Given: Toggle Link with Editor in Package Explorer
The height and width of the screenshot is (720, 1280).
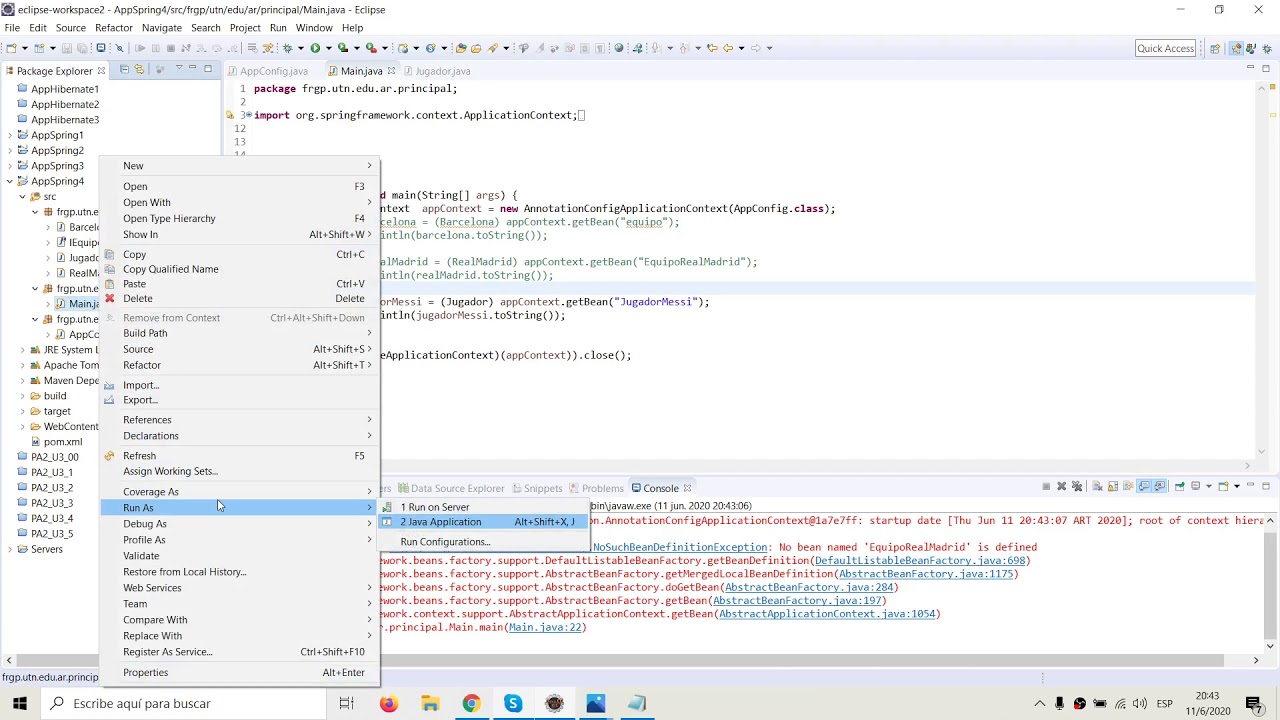Looking at the screenshot, I should [140, 69].
